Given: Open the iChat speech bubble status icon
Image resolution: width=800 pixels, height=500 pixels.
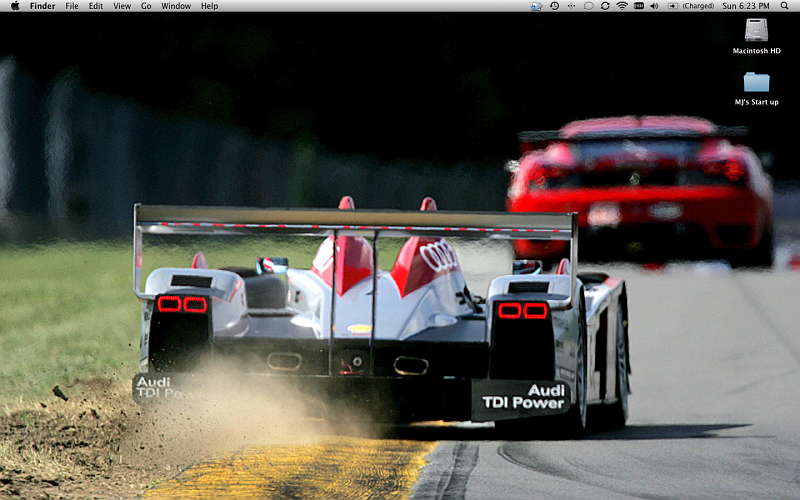Looking at the screenshot, I should (588, 6).
